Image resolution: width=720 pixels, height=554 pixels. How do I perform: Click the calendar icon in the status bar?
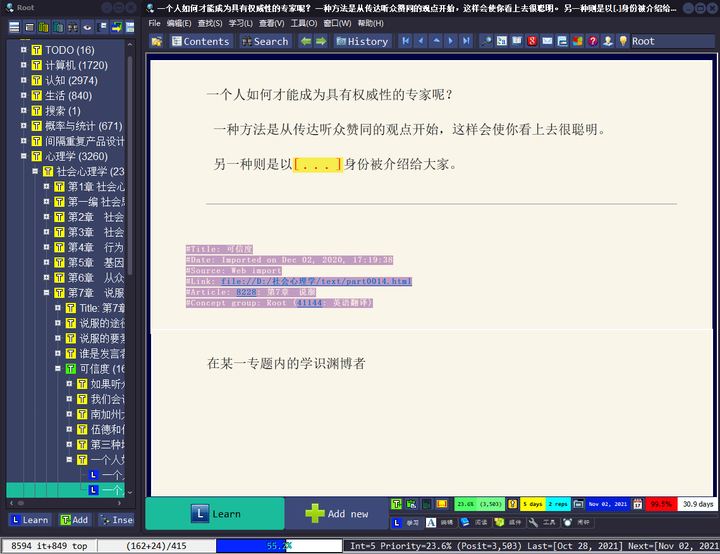coord(637,504)
